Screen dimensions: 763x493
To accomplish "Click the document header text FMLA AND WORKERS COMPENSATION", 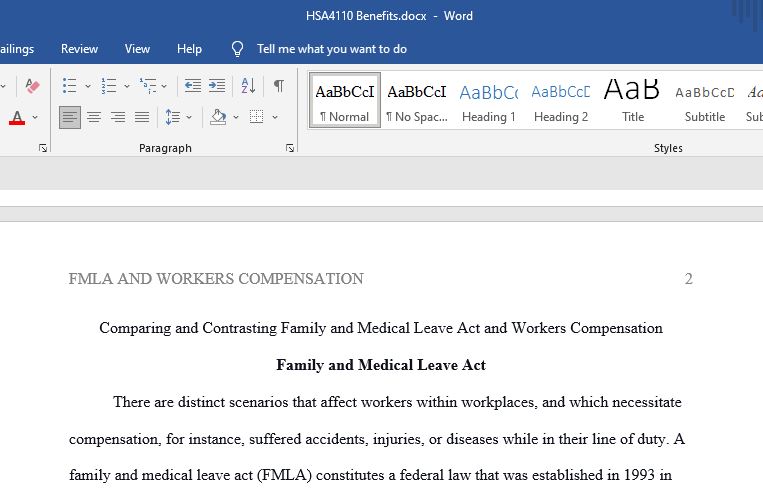I will pyautogui.click(x=216, y=278).
